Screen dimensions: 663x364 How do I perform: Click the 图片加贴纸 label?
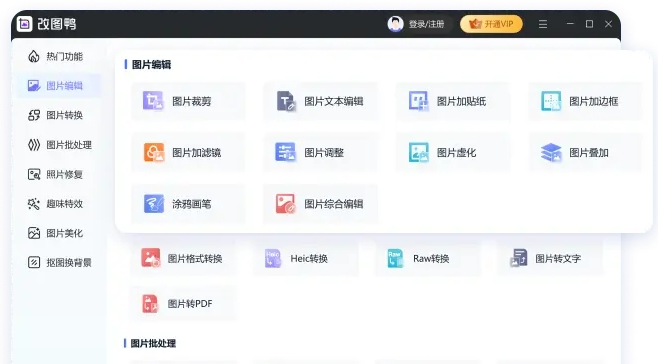tap(461, 101)
